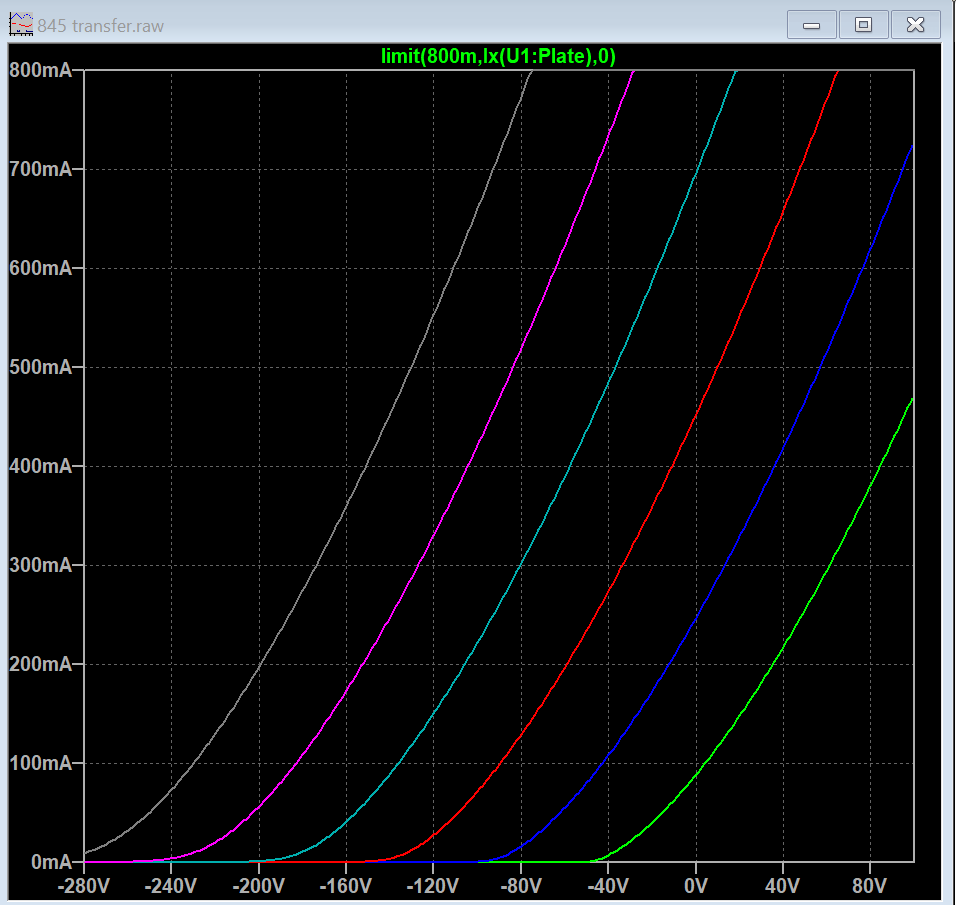Click the -240V horizontal axis label
This screenshot has width=956, height=905.
pos(171,886)
